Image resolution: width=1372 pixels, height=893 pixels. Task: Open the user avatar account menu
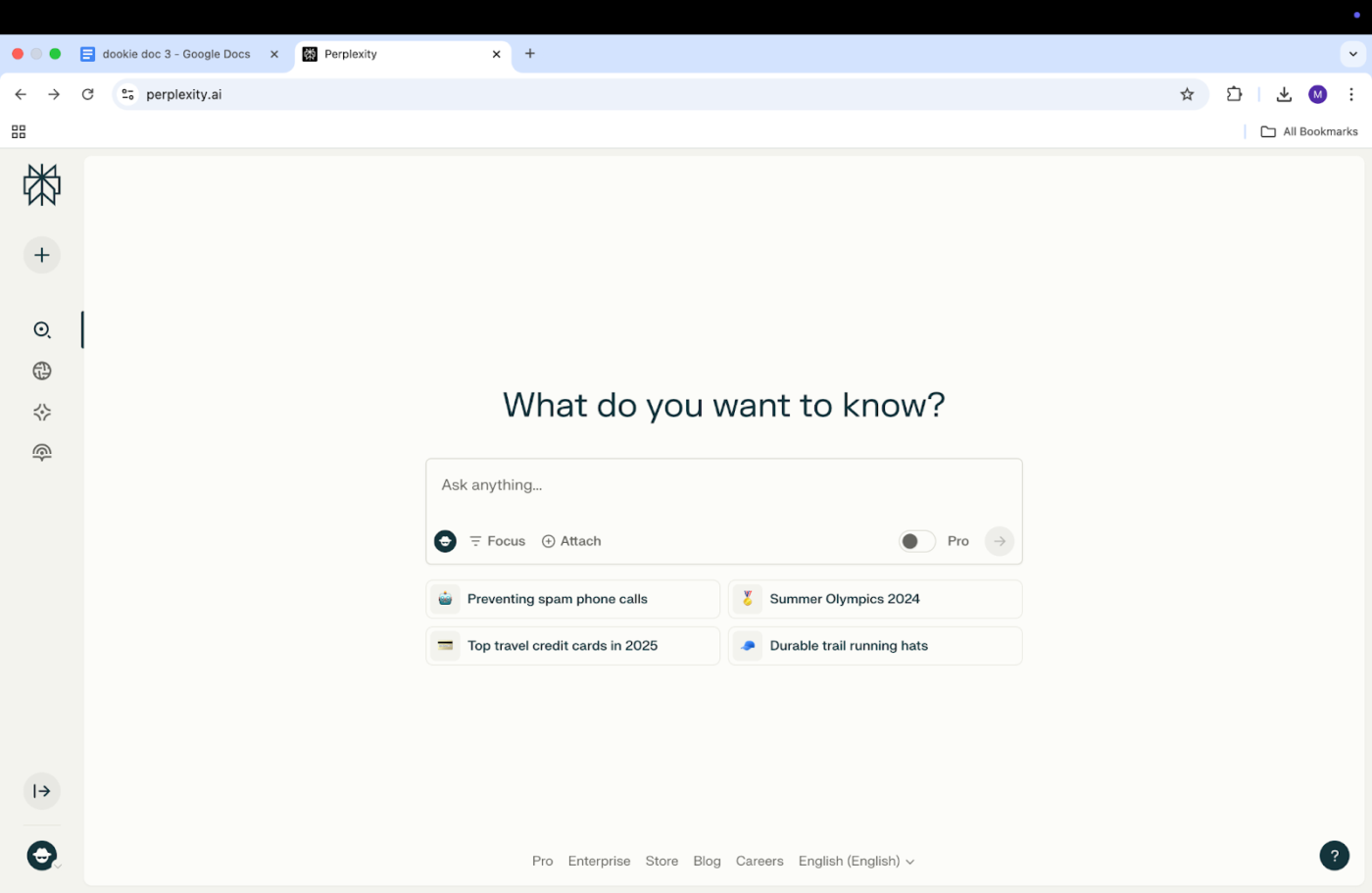tap(42, 856)
